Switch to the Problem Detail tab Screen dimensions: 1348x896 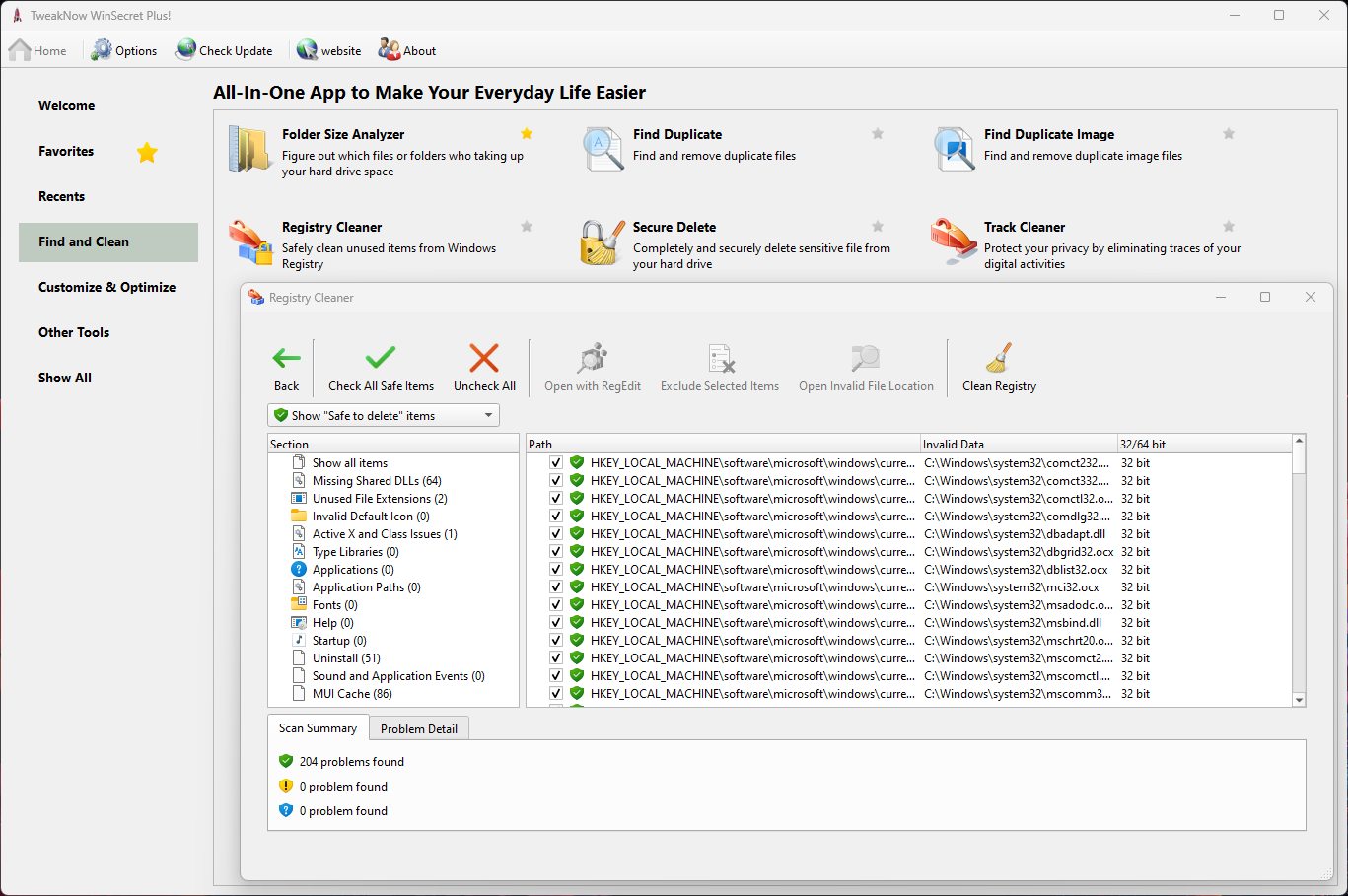click(419, 729)
